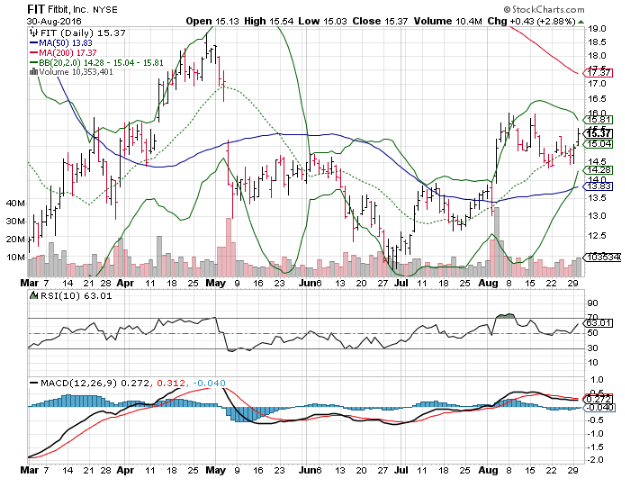Click the 30 label on the RSI axis
Image resolution: width=625 pixels, height=484 pixels.
click(x=593, y=348)
